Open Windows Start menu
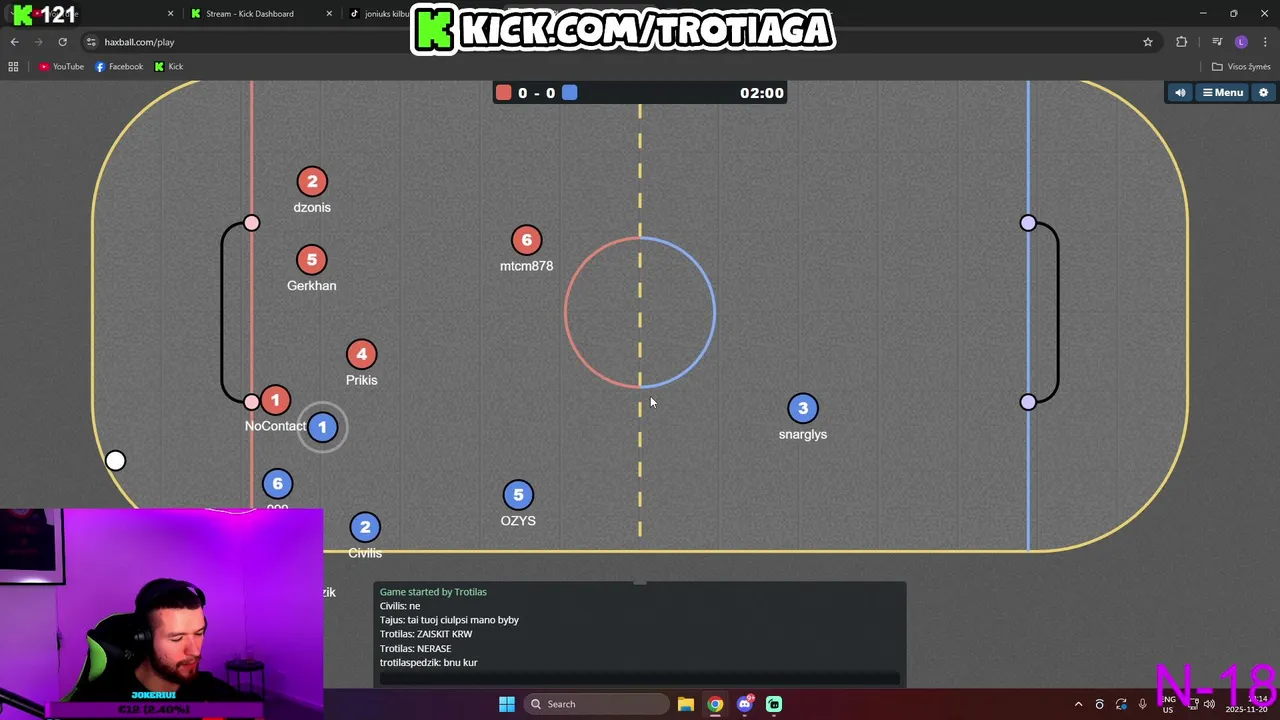Screen dimensions: 1280x720 click(x=507, y=704)
